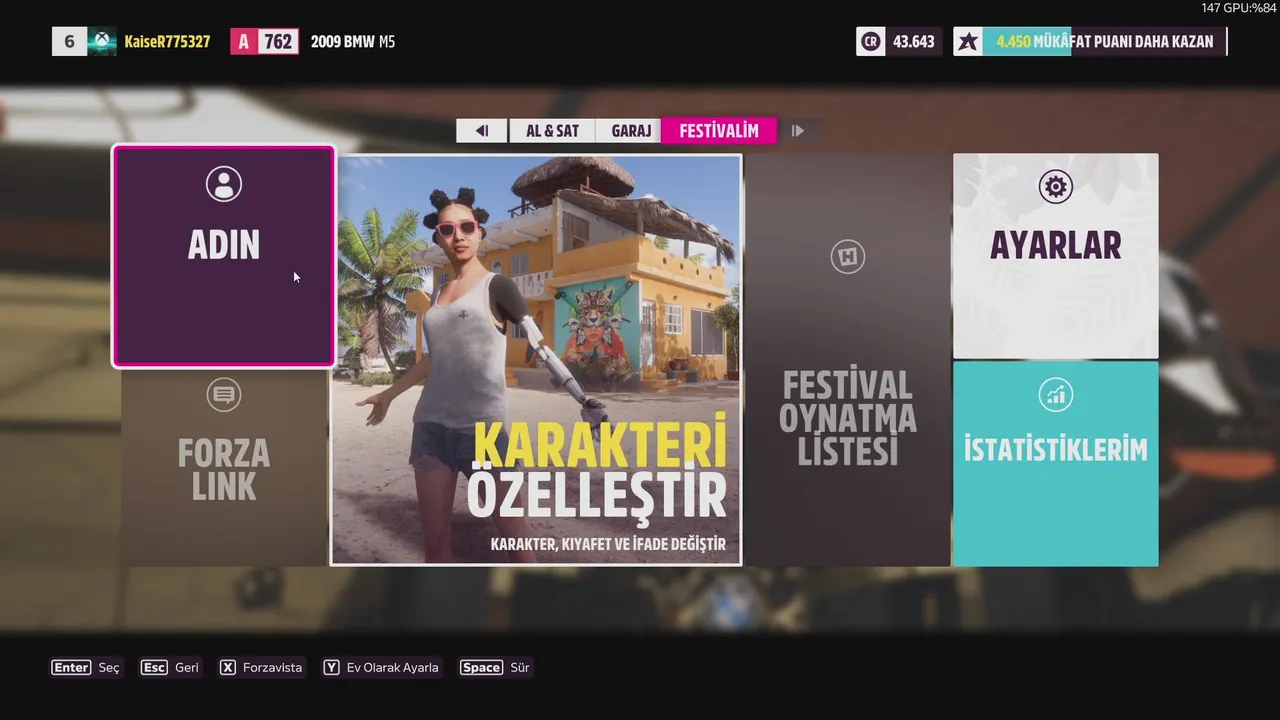
Task: Open the İstatistiklerim statistics tile
Action: pos(1055,464)
